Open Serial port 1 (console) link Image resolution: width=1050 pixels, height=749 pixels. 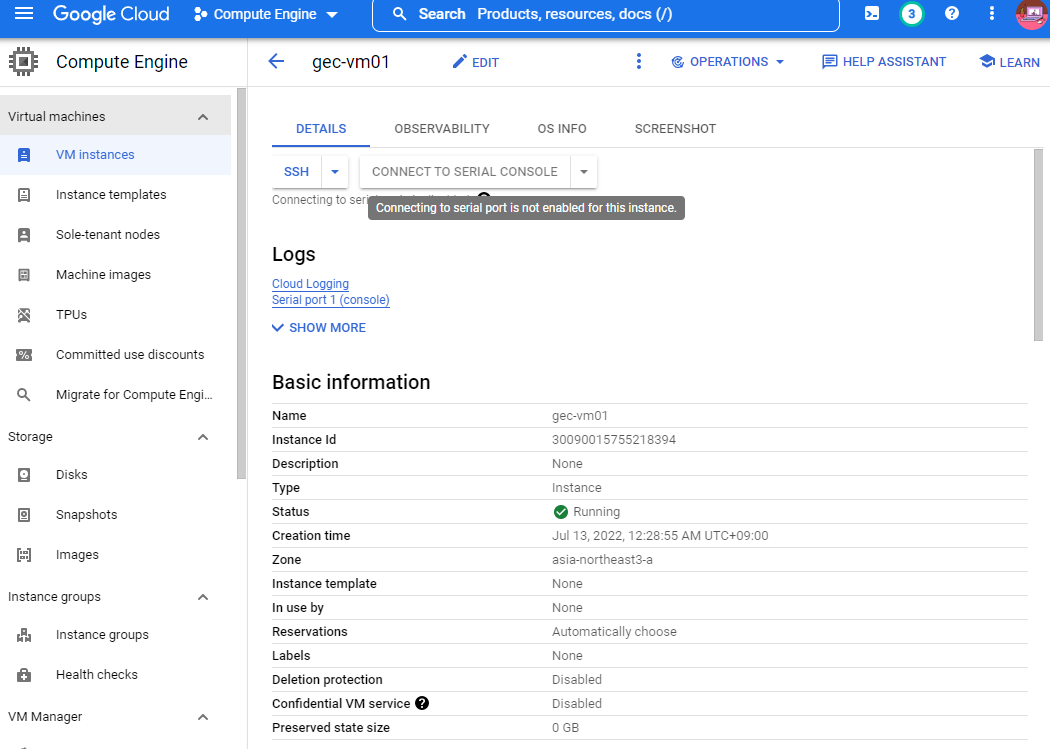click(331, 300)
